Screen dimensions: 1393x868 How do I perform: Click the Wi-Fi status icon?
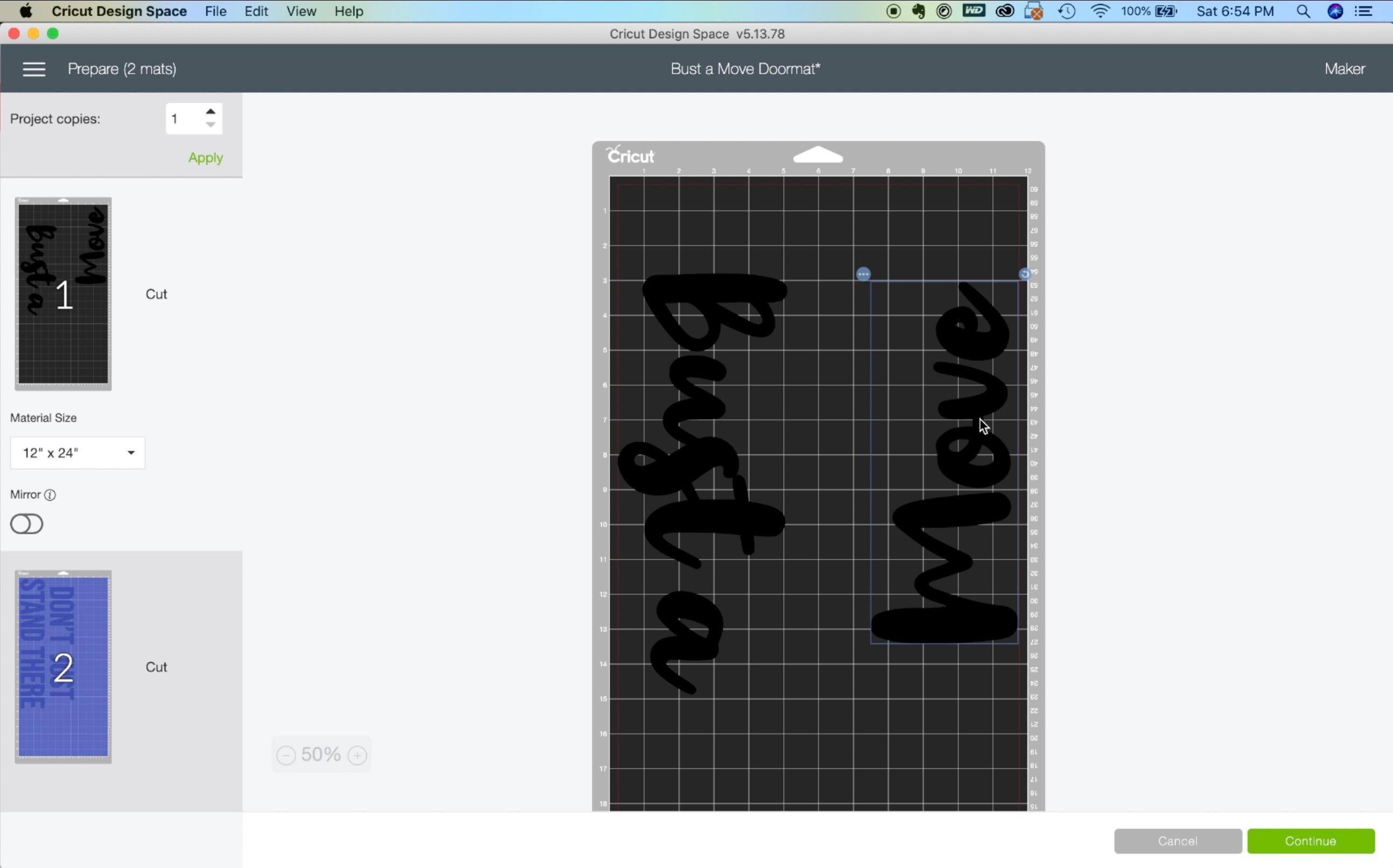[x=1100, y=11]
